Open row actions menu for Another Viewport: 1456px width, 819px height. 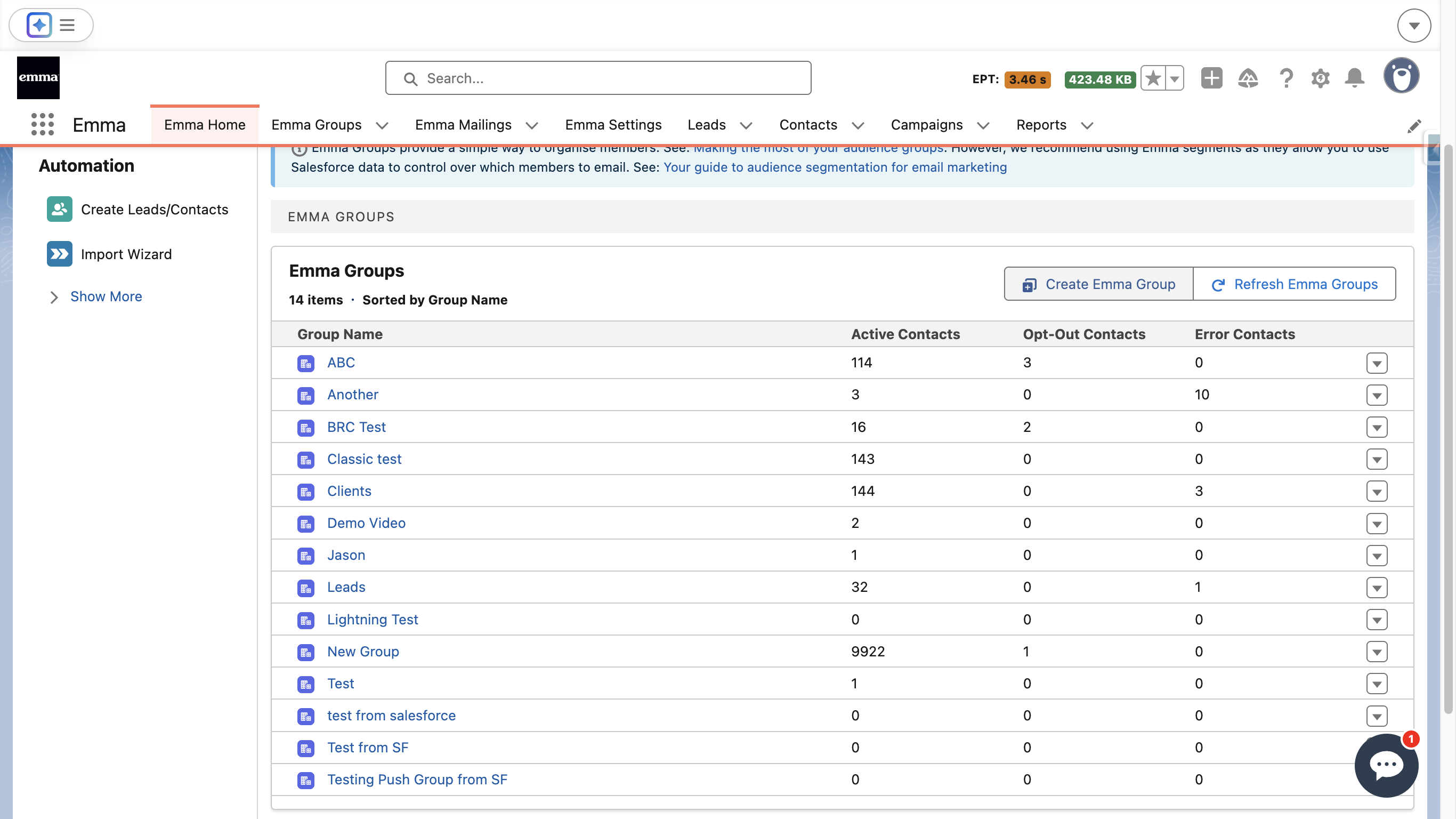click(x=1376, y=395)
